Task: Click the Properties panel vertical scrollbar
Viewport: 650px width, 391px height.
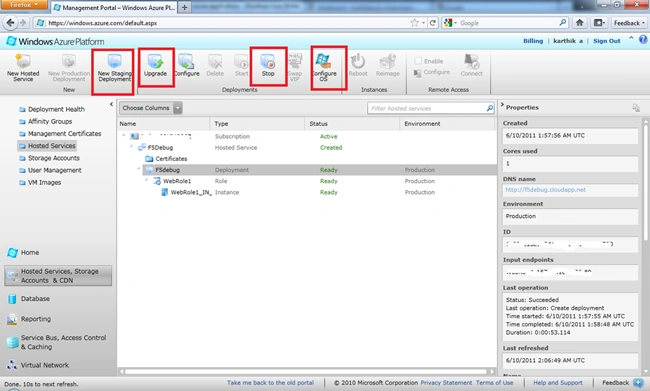Action: 645,182
